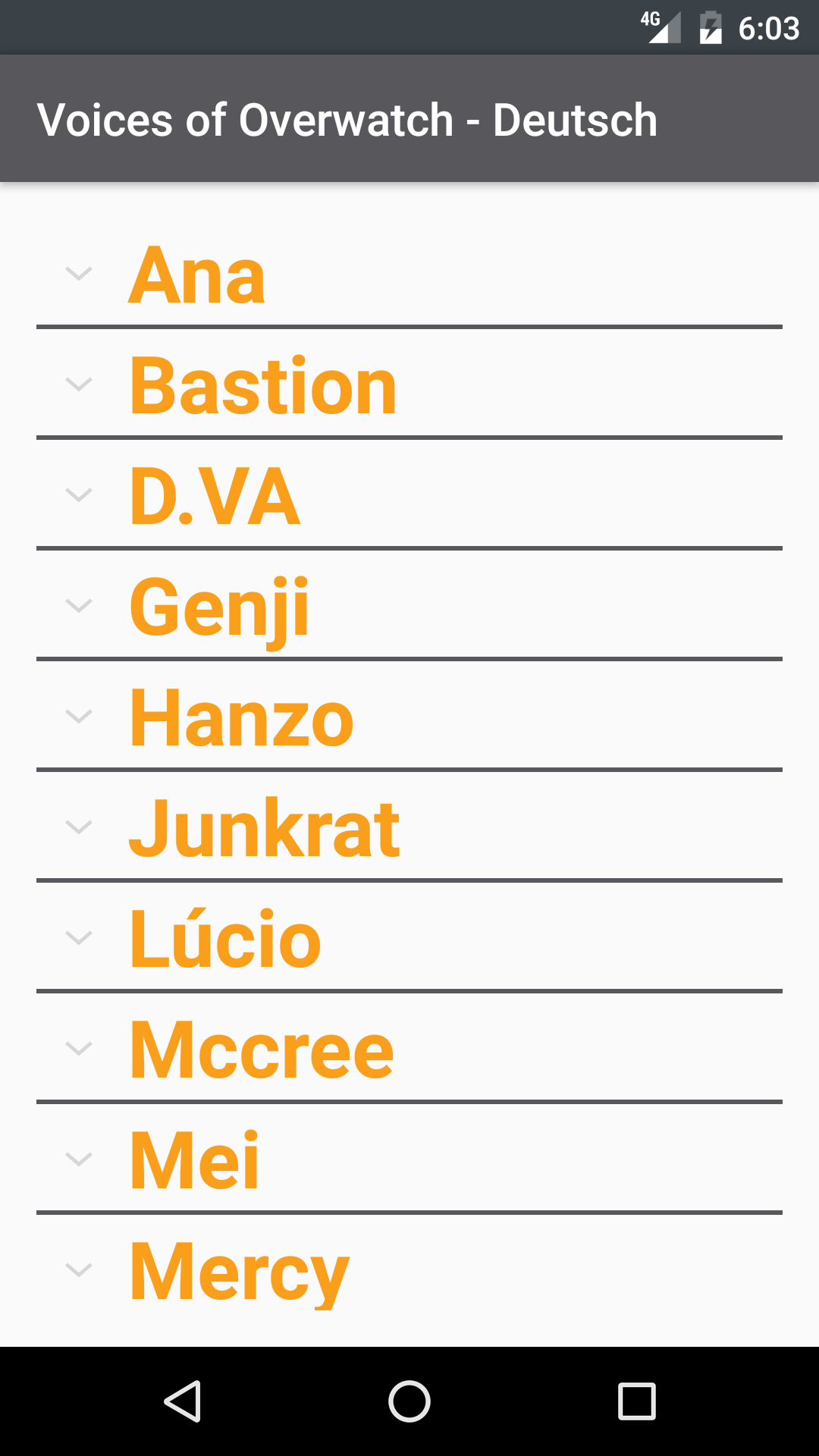Tap the Android back navigation icon
Screen dimensions: 819x1456
tap(183, 1401)
